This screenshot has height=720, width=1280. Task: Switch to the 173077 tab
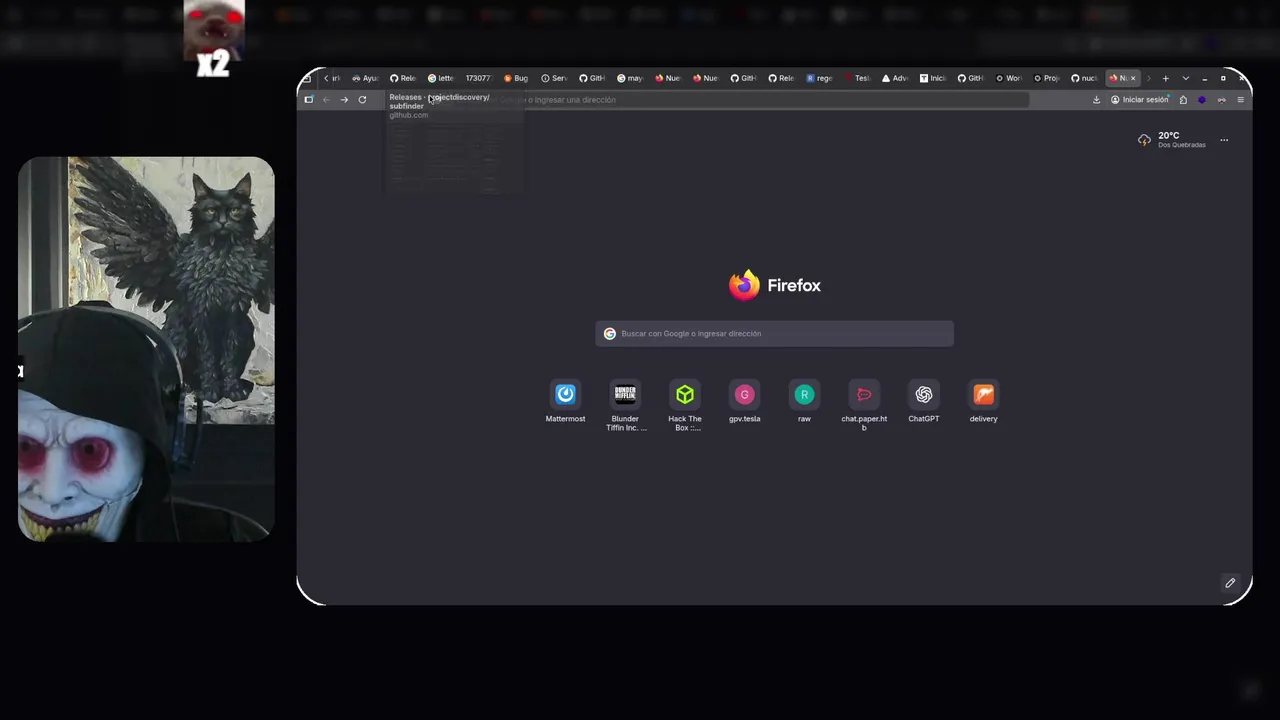[478, 78]
